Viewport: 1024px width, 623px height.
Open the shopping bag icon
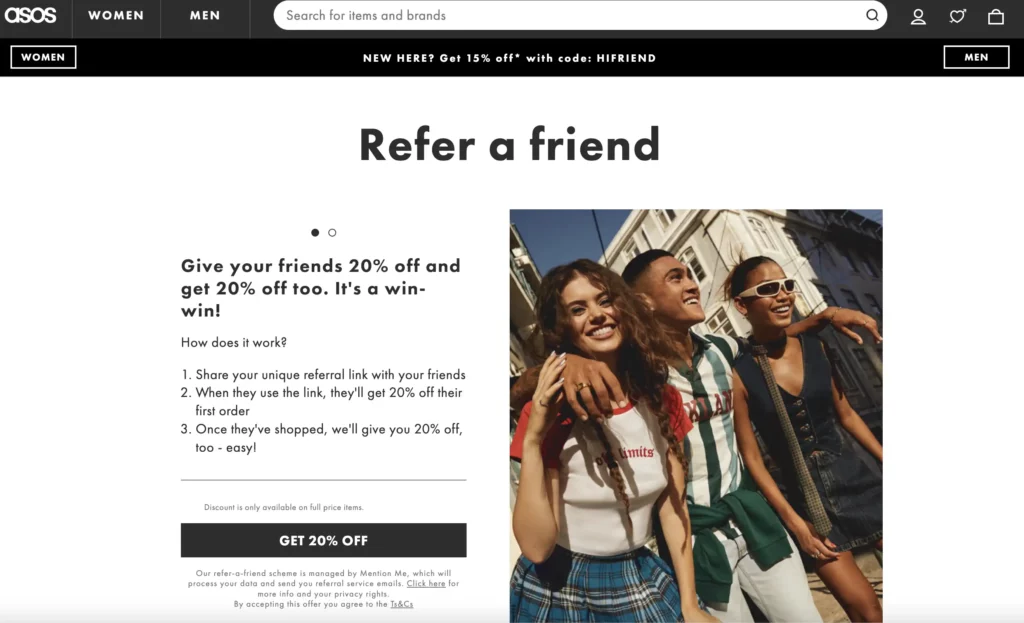[x=996, y=16]
